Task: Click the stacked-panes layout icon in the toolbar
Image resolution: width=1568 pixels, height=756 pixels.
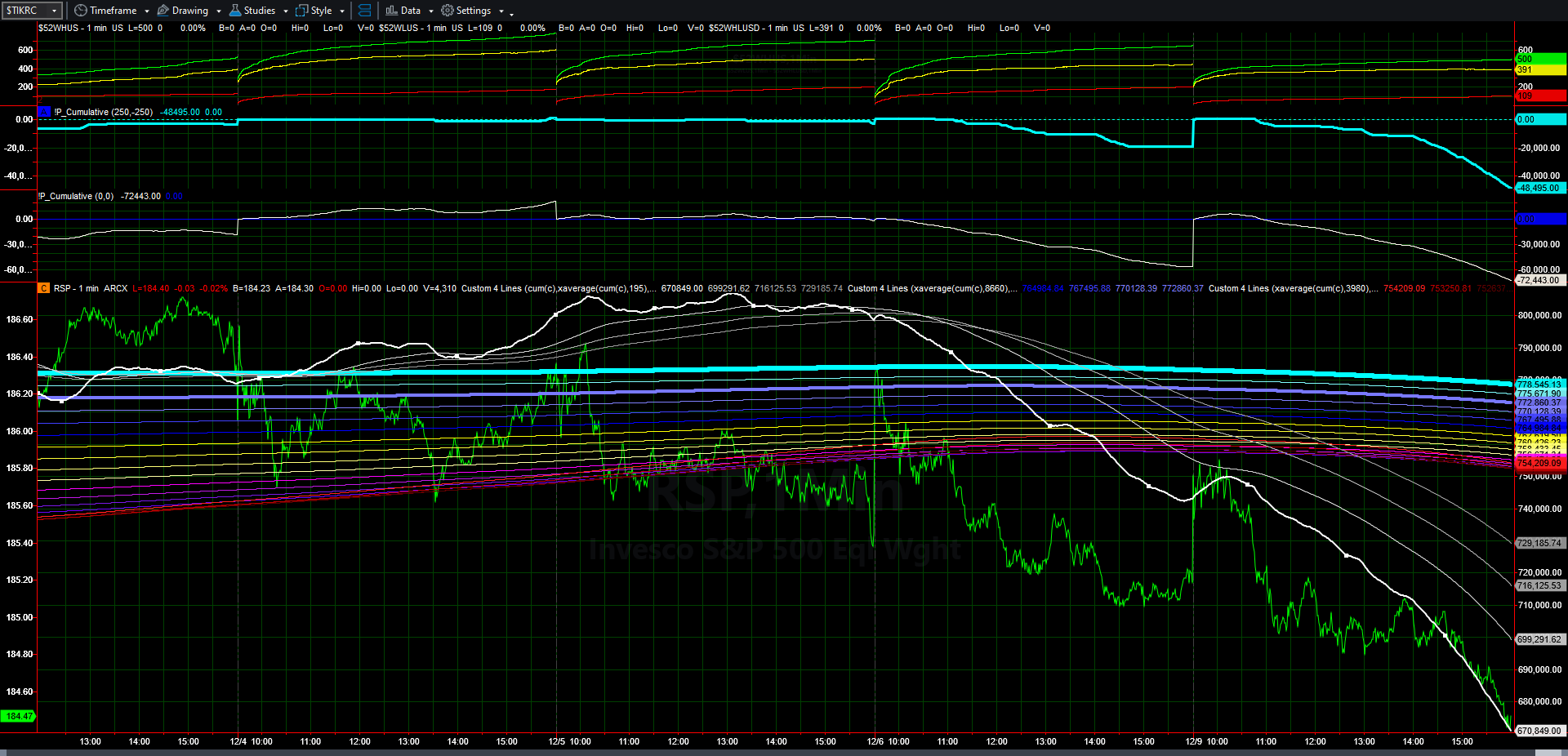Action: (x=364, y=11)
